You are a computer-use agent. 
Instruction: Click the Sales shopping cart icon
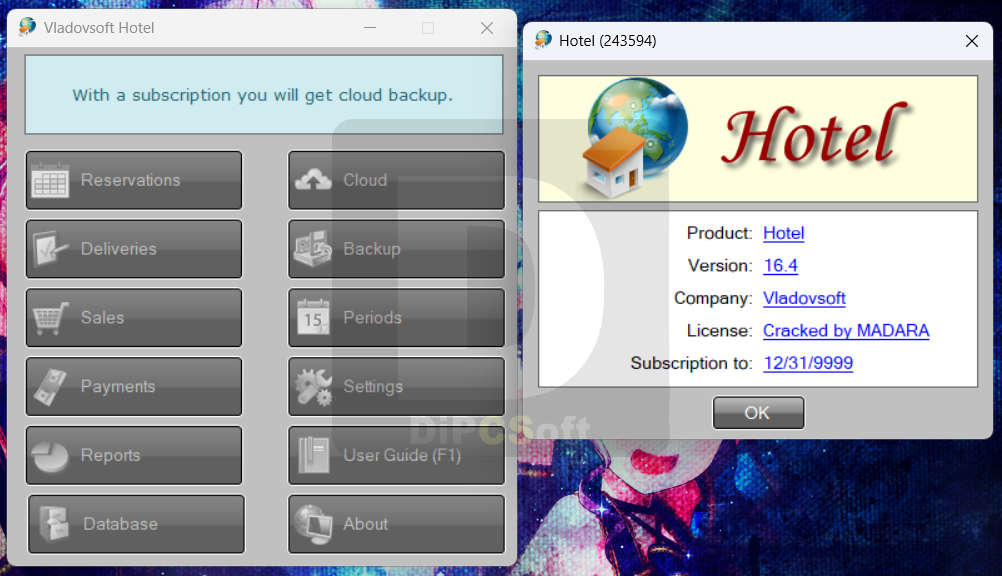click(50, 318)
